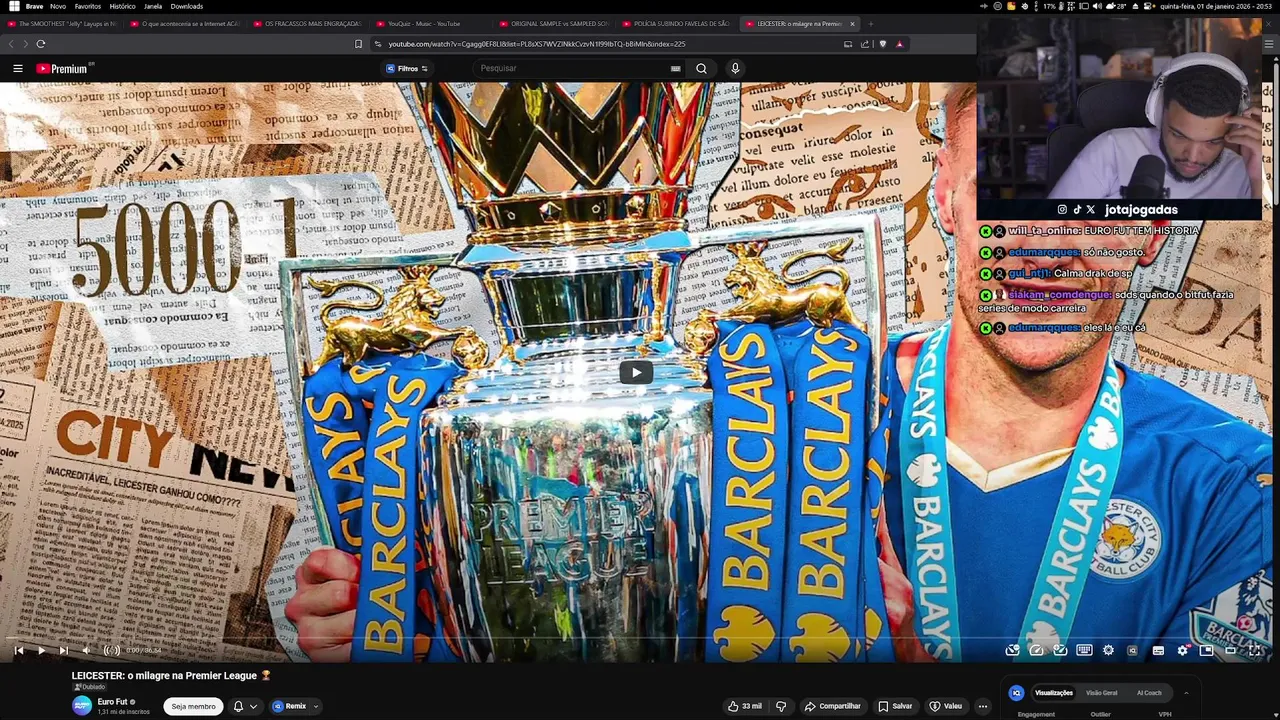Open the weather 28° indicator
Screen dimensions: 1280x720
point(1118,6)
